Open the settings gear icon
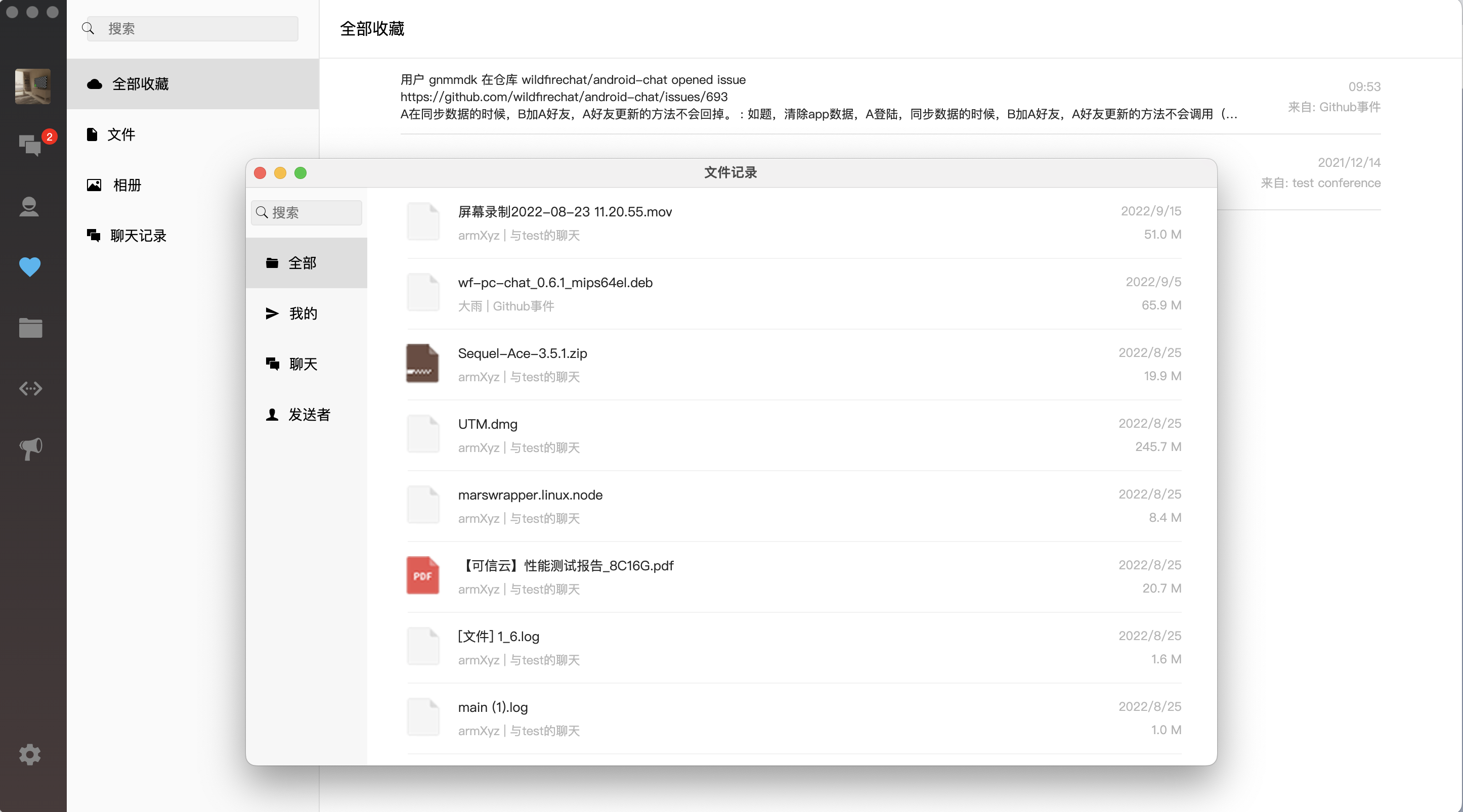The height and width of the screenshot is (812, 1463). [x=29, y=754]
